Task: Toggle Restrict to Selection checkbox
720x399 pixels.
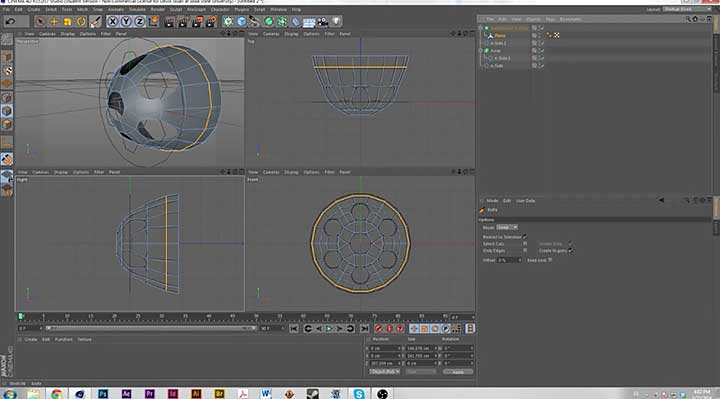Action: (524, 237)
